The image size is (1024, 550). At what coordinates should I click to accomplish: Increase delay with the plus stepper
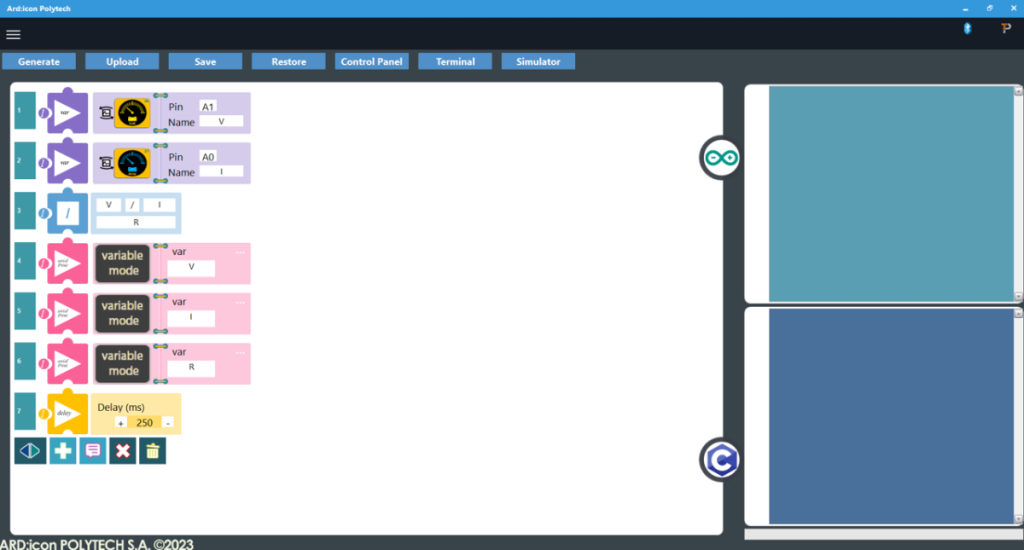pos(120,423)
